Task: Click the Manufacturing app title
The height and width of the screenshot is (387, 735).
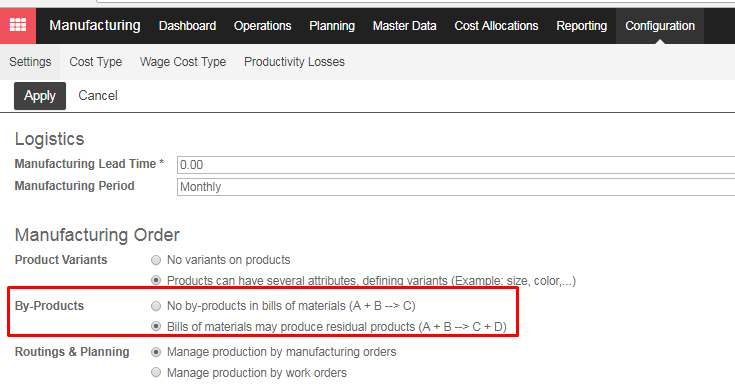Action: (x=95, y=25)
